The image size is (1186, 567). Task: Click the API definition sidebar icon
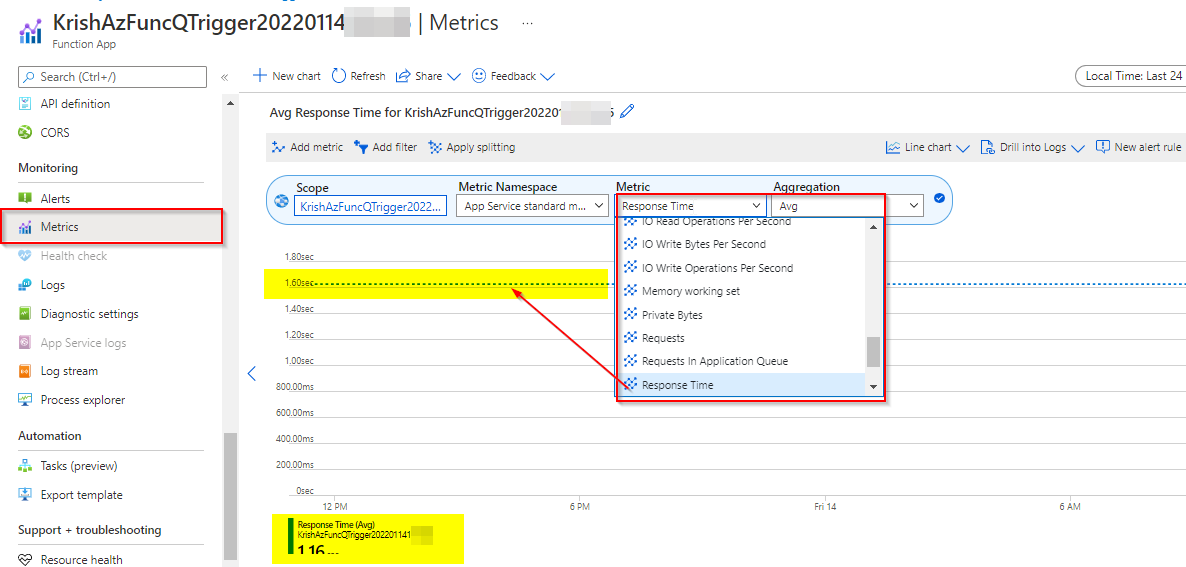point(25,104)
